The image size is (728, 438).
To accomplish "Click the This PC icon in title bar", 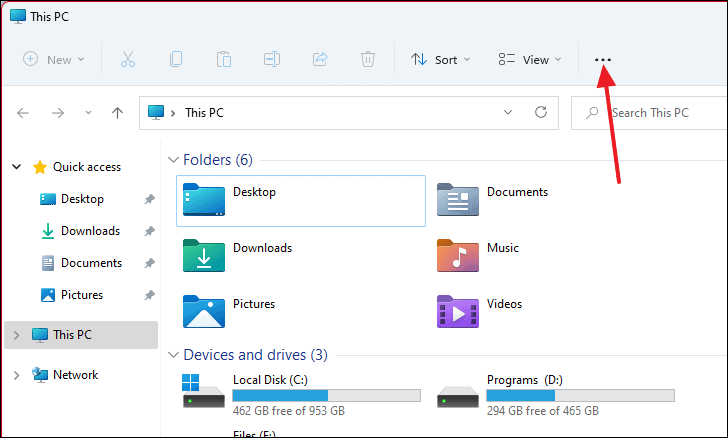I will 18,16.
